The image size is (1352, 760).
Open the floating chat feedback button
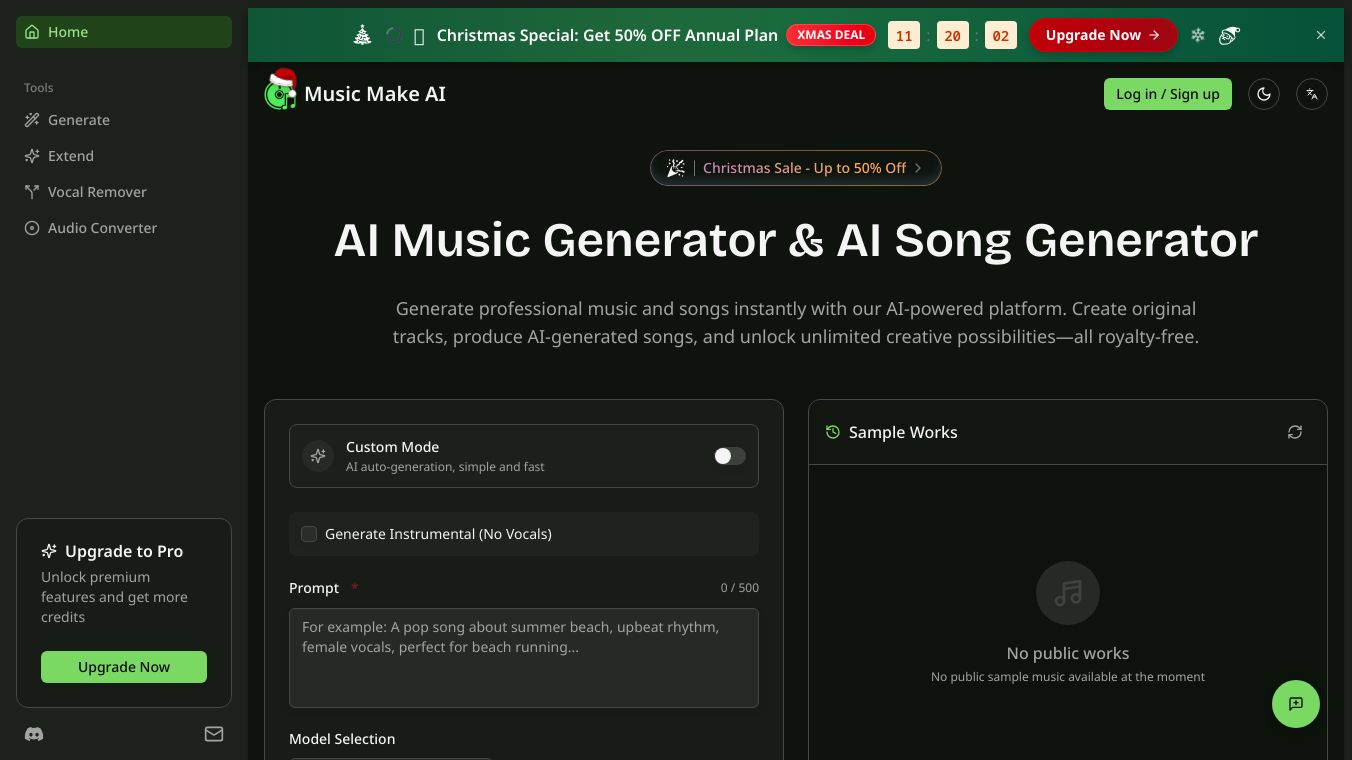tap(1296, 704)
